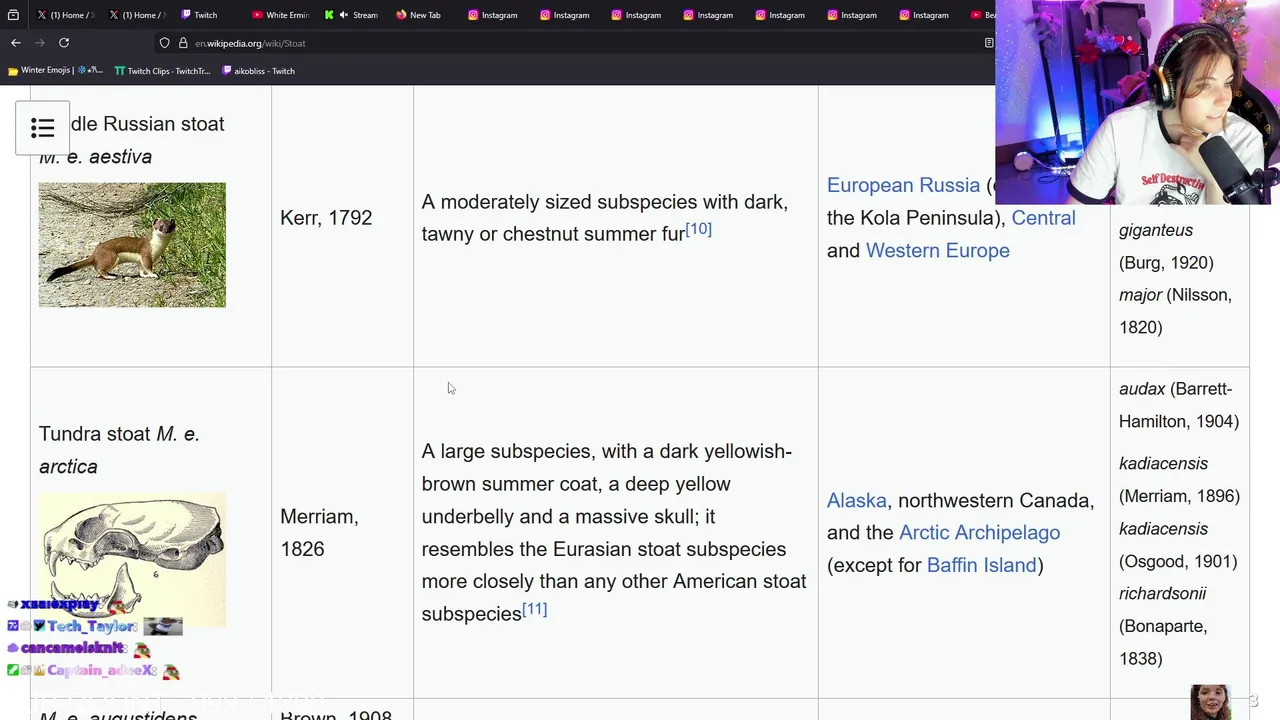Click synonym 'kadiacensis (Osgood, 1901)'
The height and width of the screenshot is (720, 1280).
[x=1178, y=545]
